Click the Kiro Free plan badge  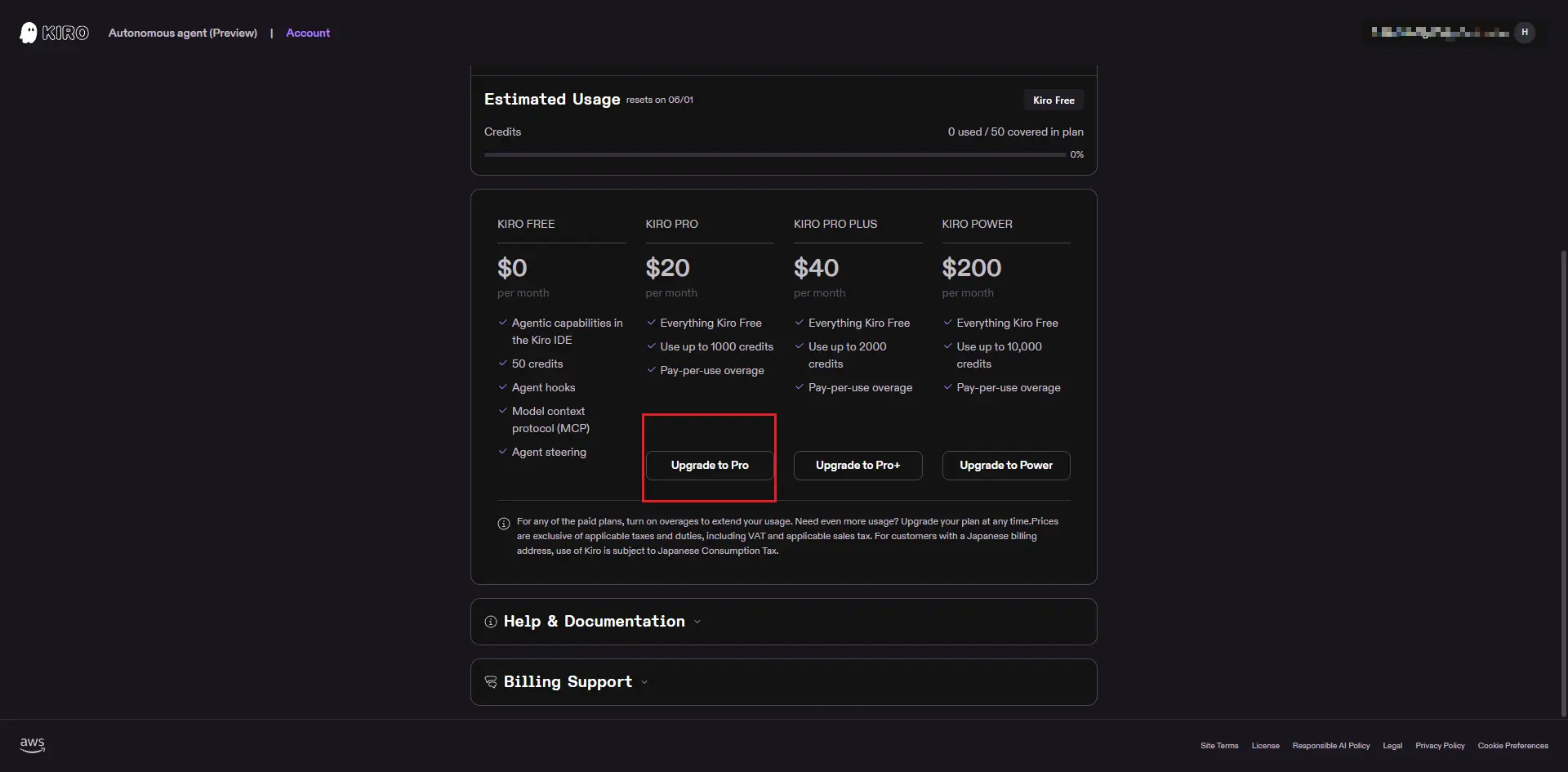point(1053,100)
